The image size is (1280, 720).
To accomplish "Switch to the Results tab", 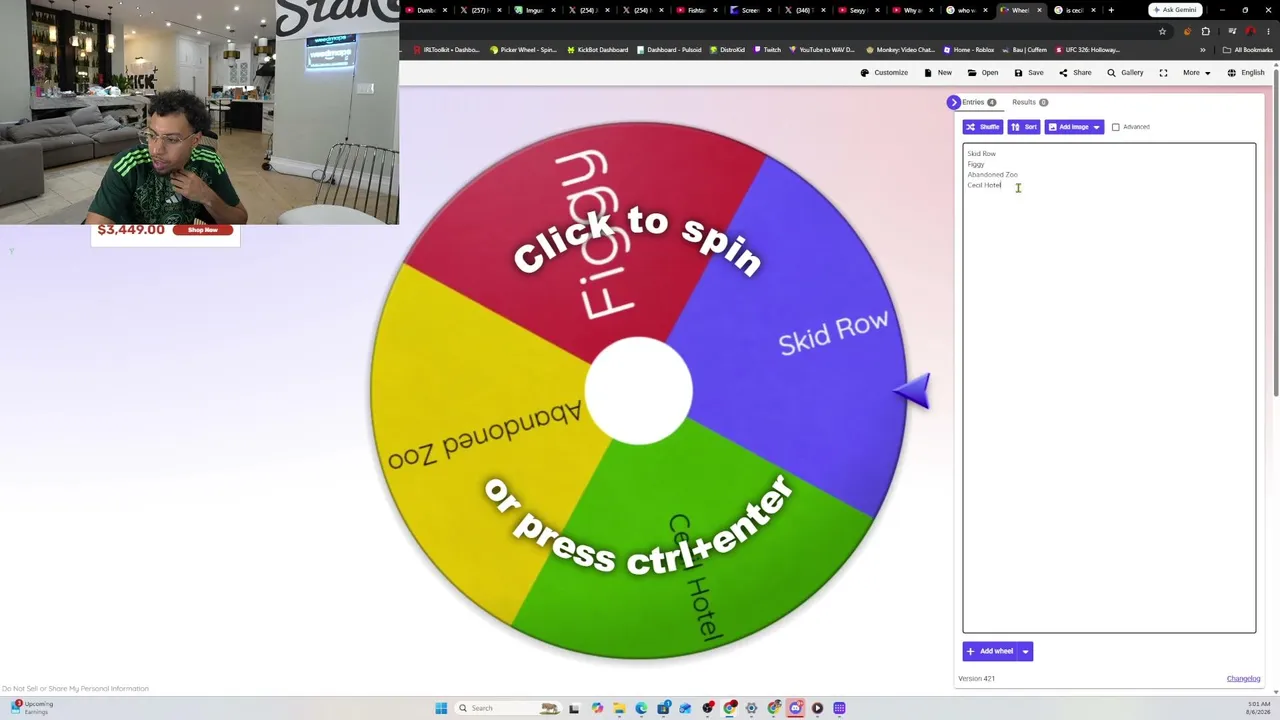I will coord(1029,102).
